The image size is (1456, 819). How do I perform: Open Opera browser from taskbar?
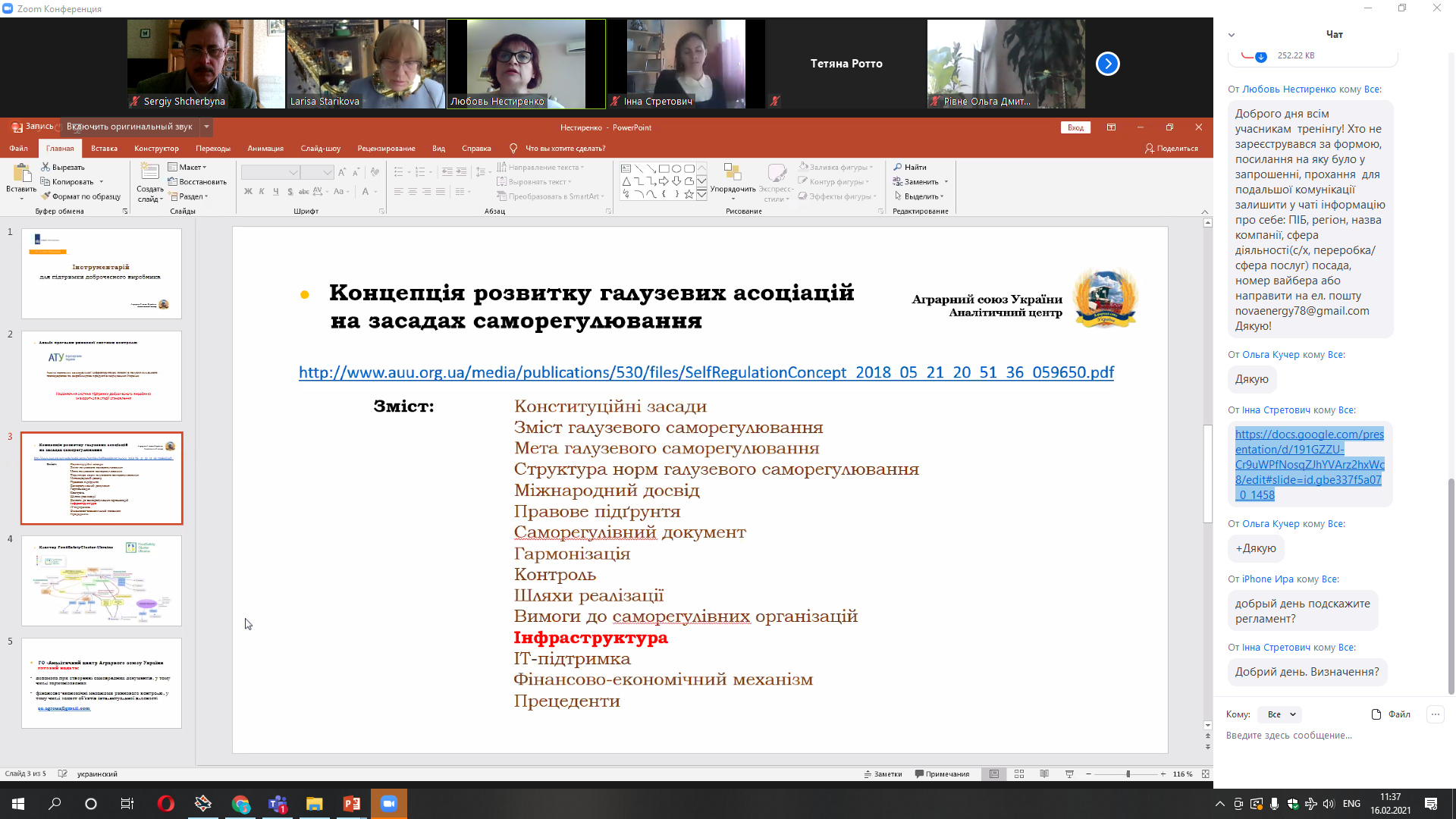165,804
